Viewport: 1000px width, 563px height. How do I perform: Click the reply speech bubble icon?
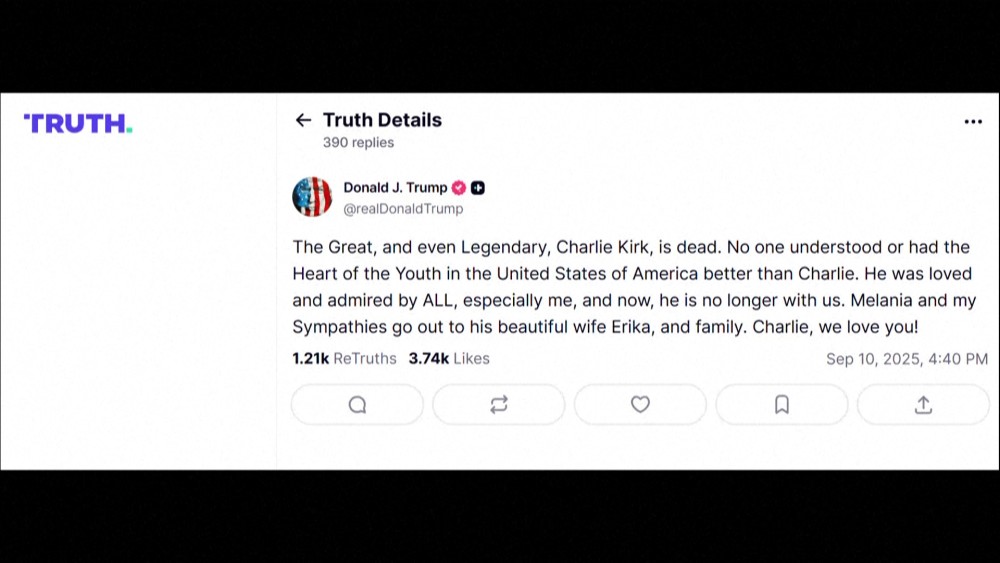[357, 404]
